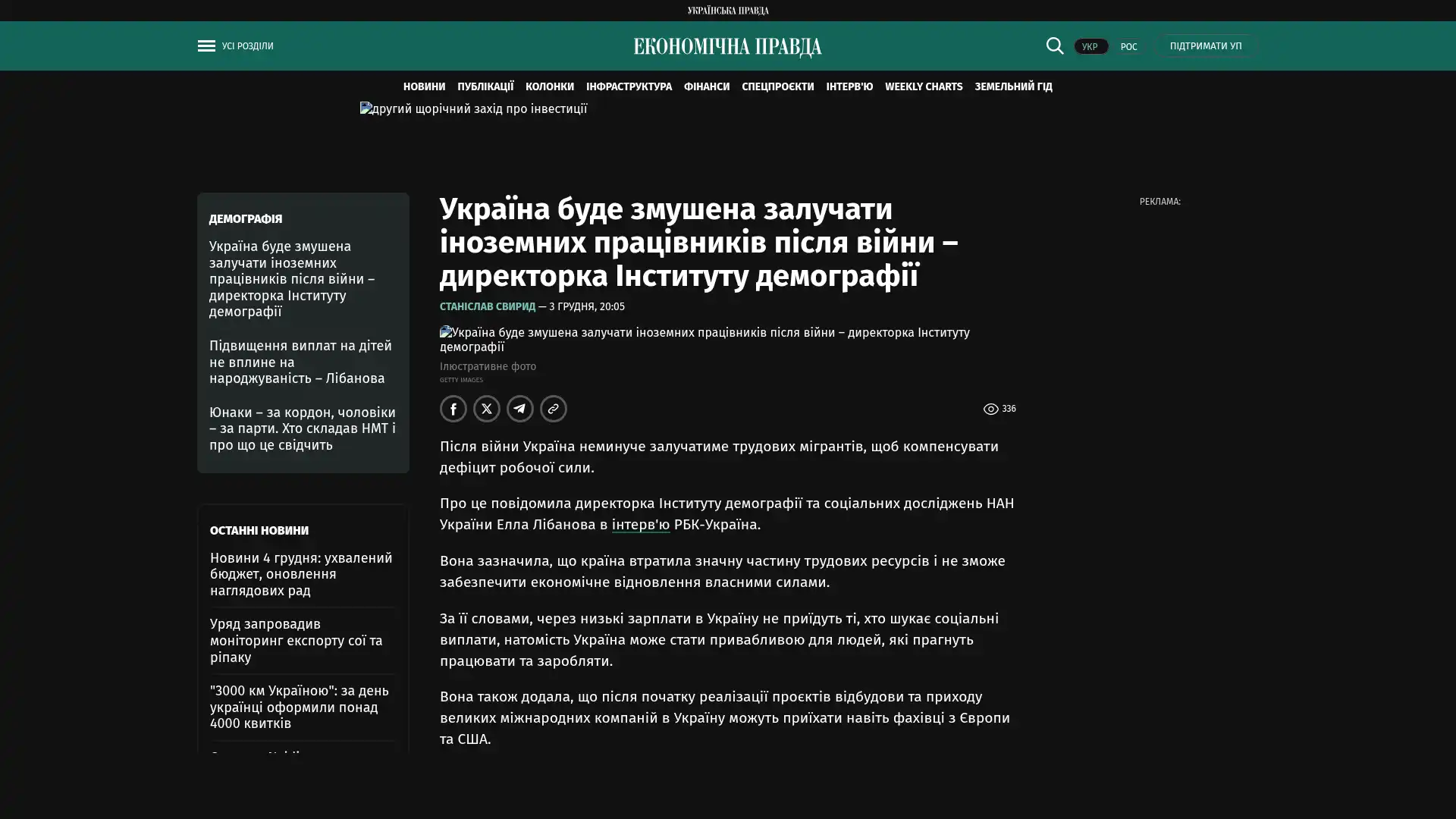Open the Земельний гід section
The height and width of the screenshot is (819, 1456).
coord(1013,87)
